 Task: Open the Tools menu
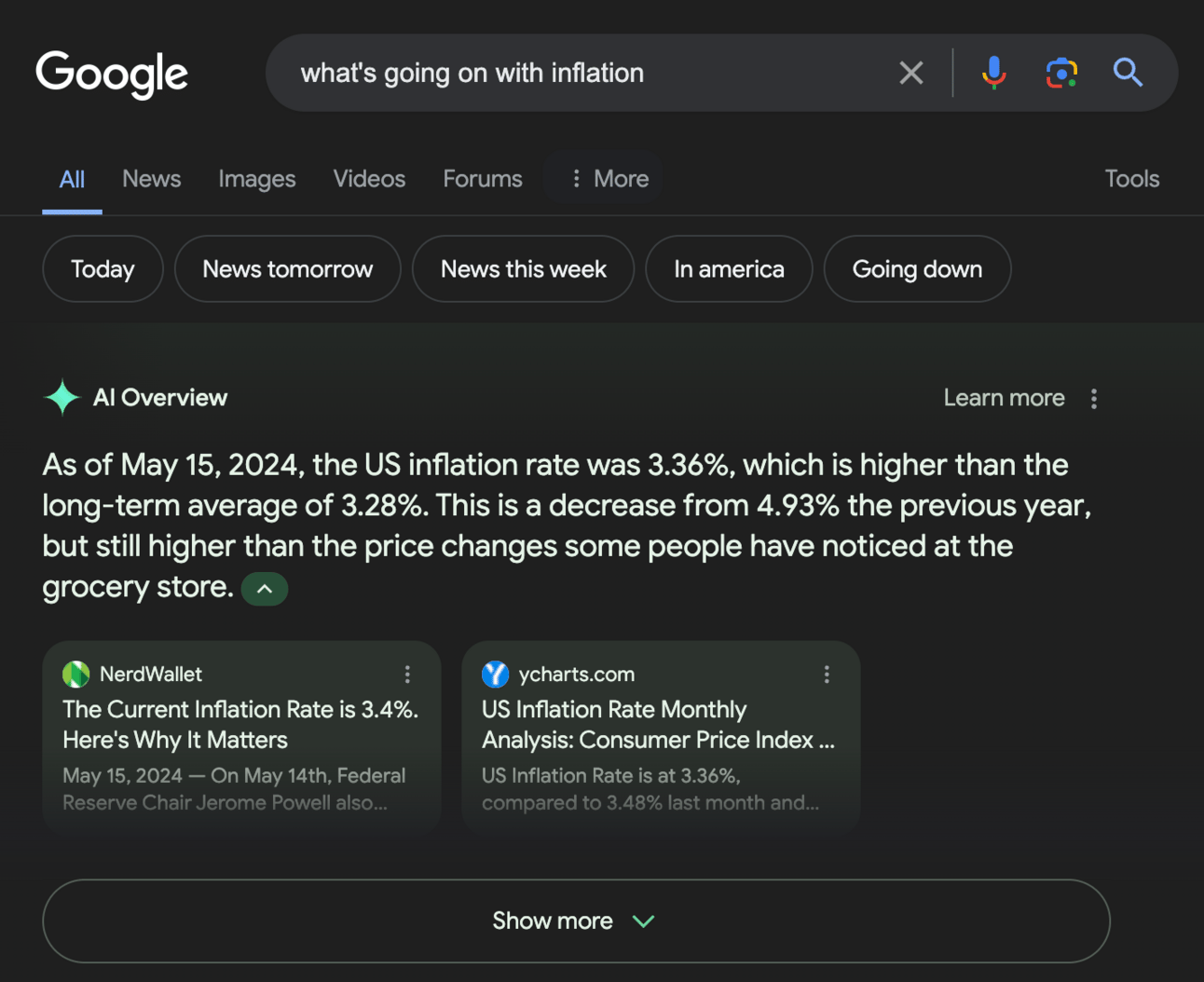1132,179
